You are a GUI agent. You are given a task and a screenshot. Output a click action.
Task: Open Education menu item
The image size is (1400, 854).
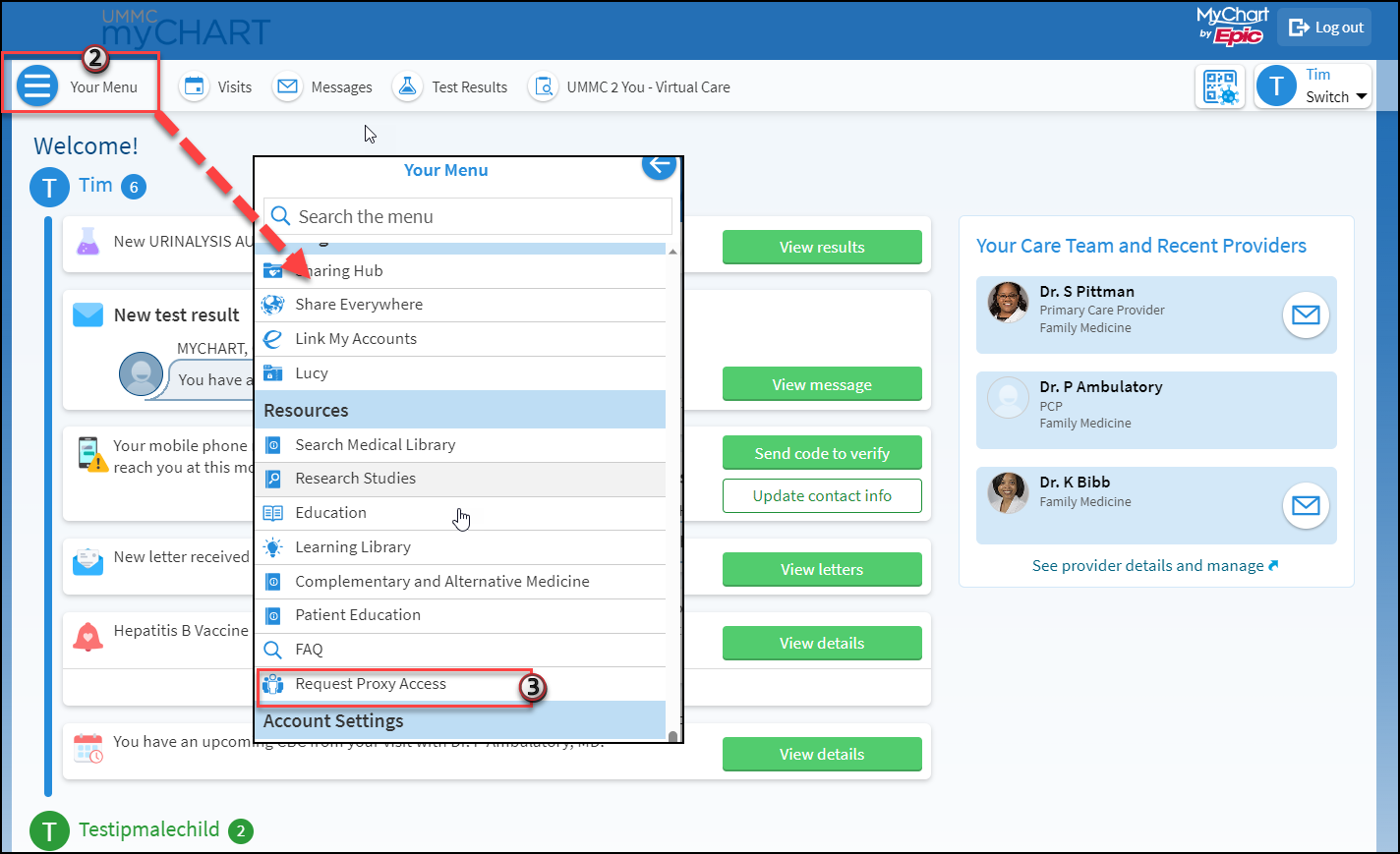[460, 513]
